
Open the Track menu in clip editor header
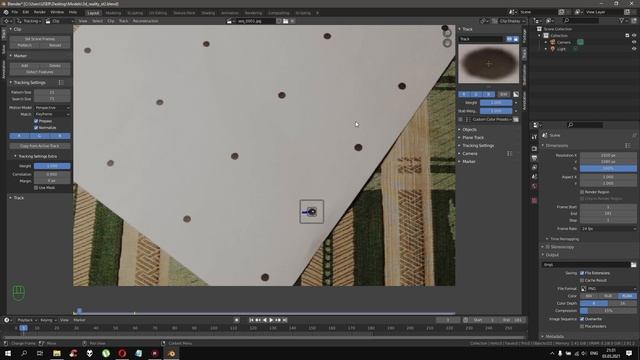click(123, 21)
